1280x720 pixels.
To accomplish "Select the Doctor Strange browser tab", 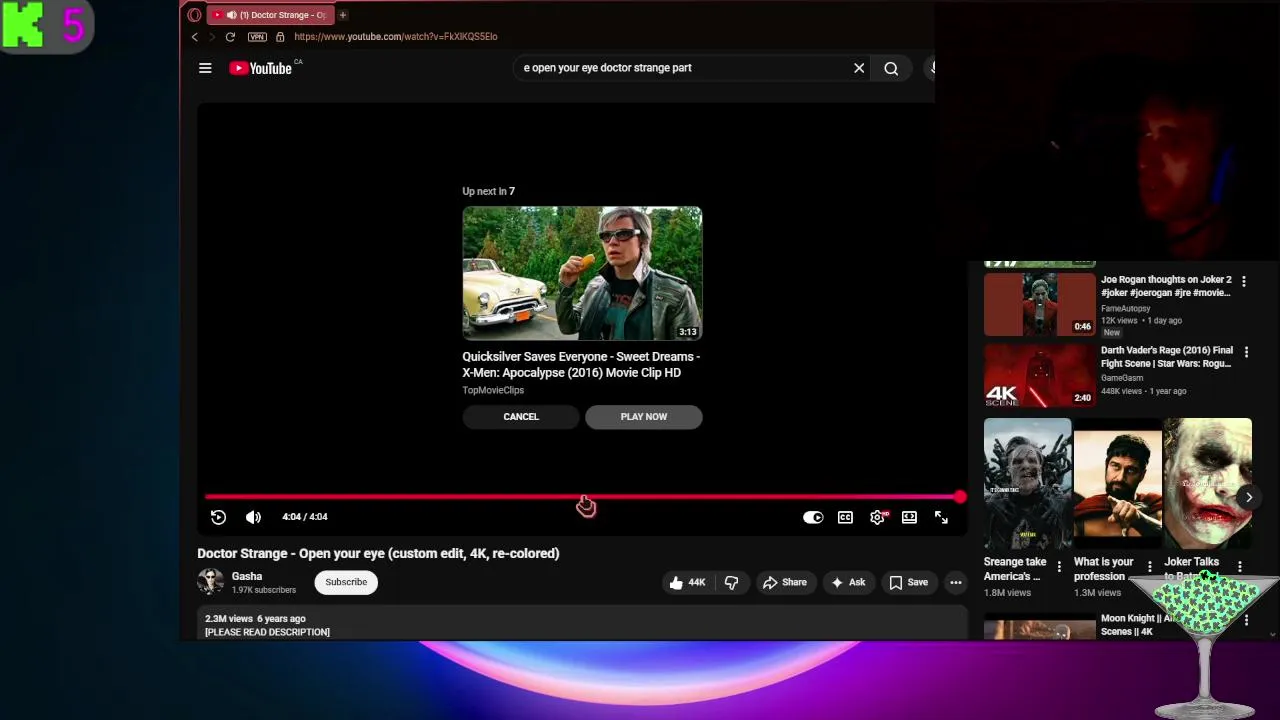I will (270, 15).
